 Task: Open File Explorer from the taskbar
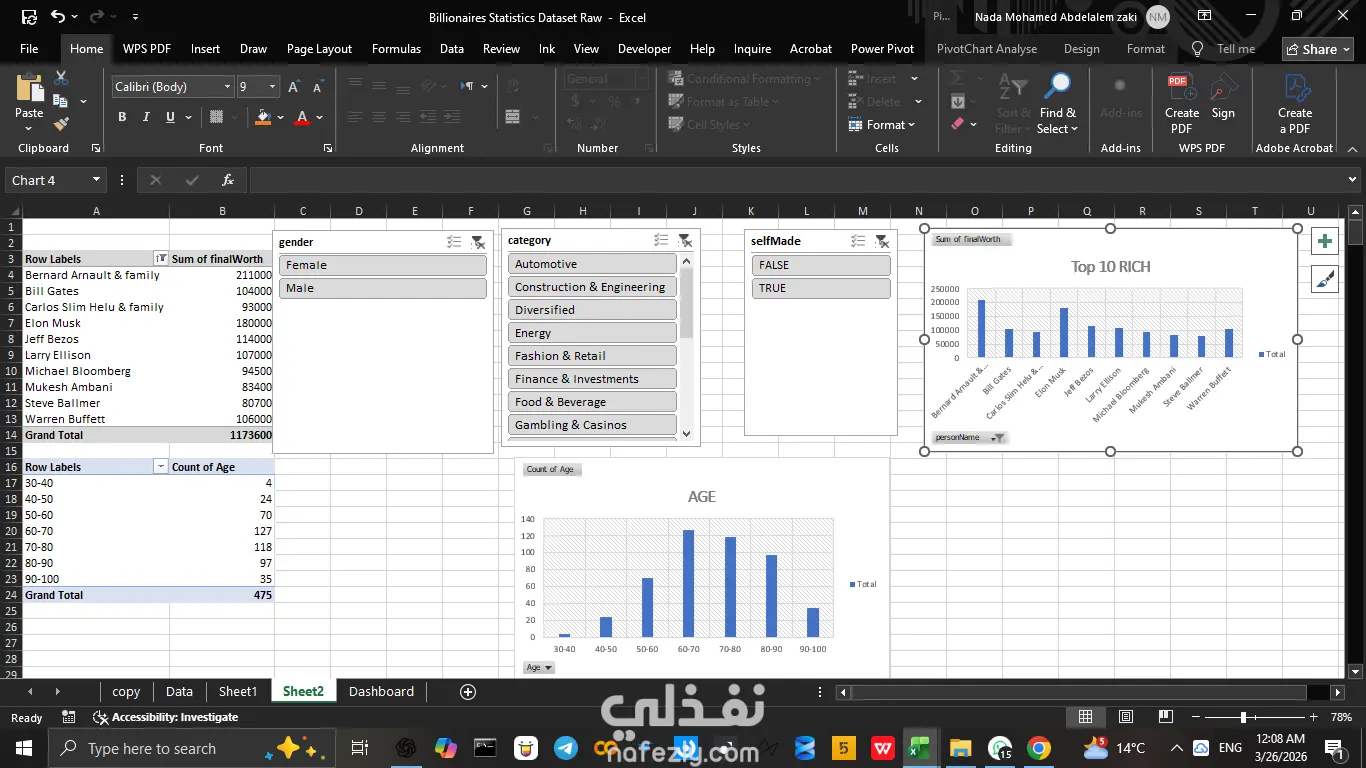tap(960, 748)
